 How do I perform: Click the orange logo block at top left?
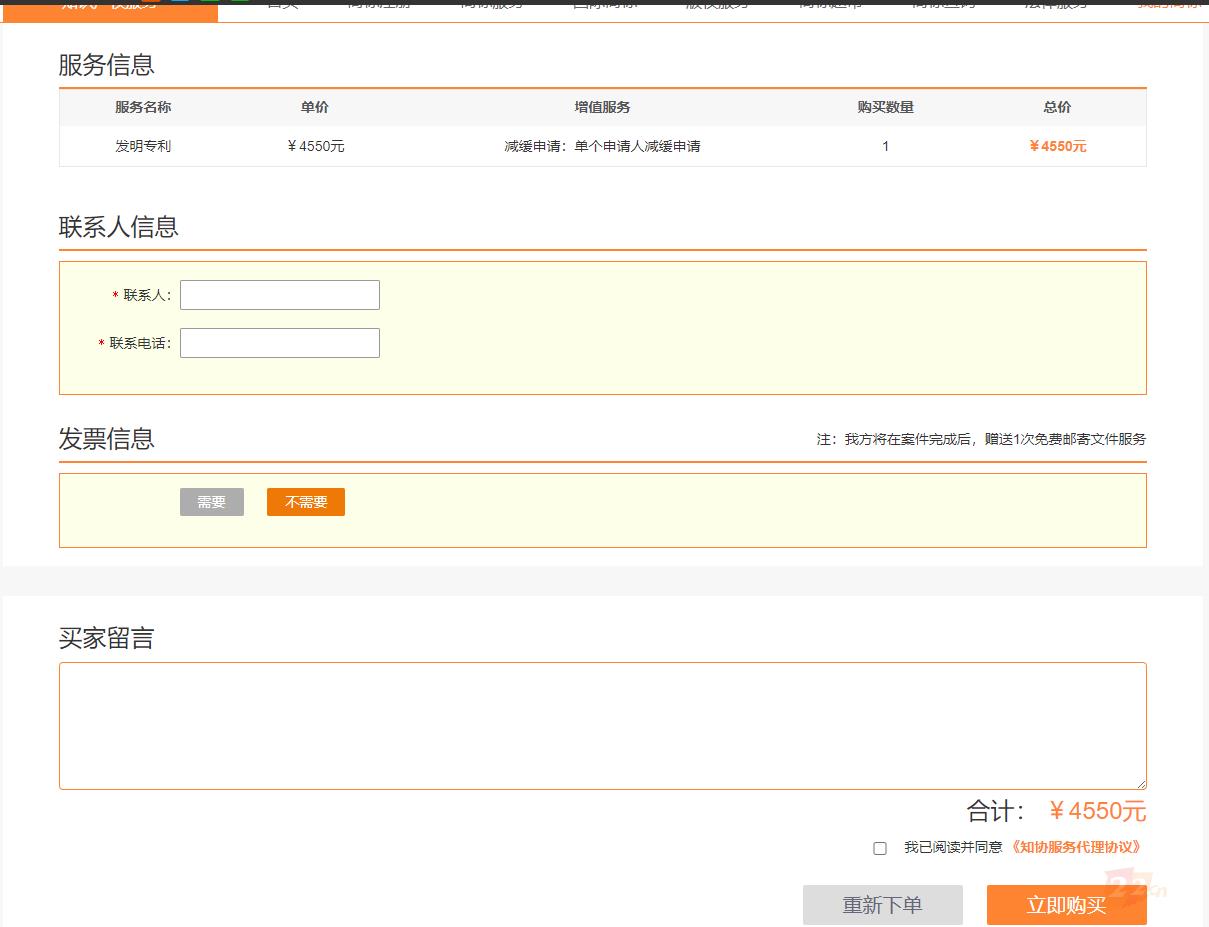point(110,9)
